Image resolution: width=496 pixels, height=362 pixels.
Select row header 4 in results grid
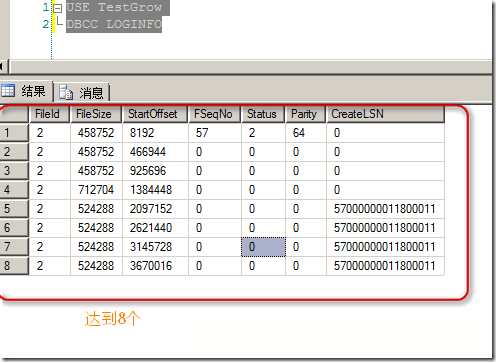tap(14, 190)
